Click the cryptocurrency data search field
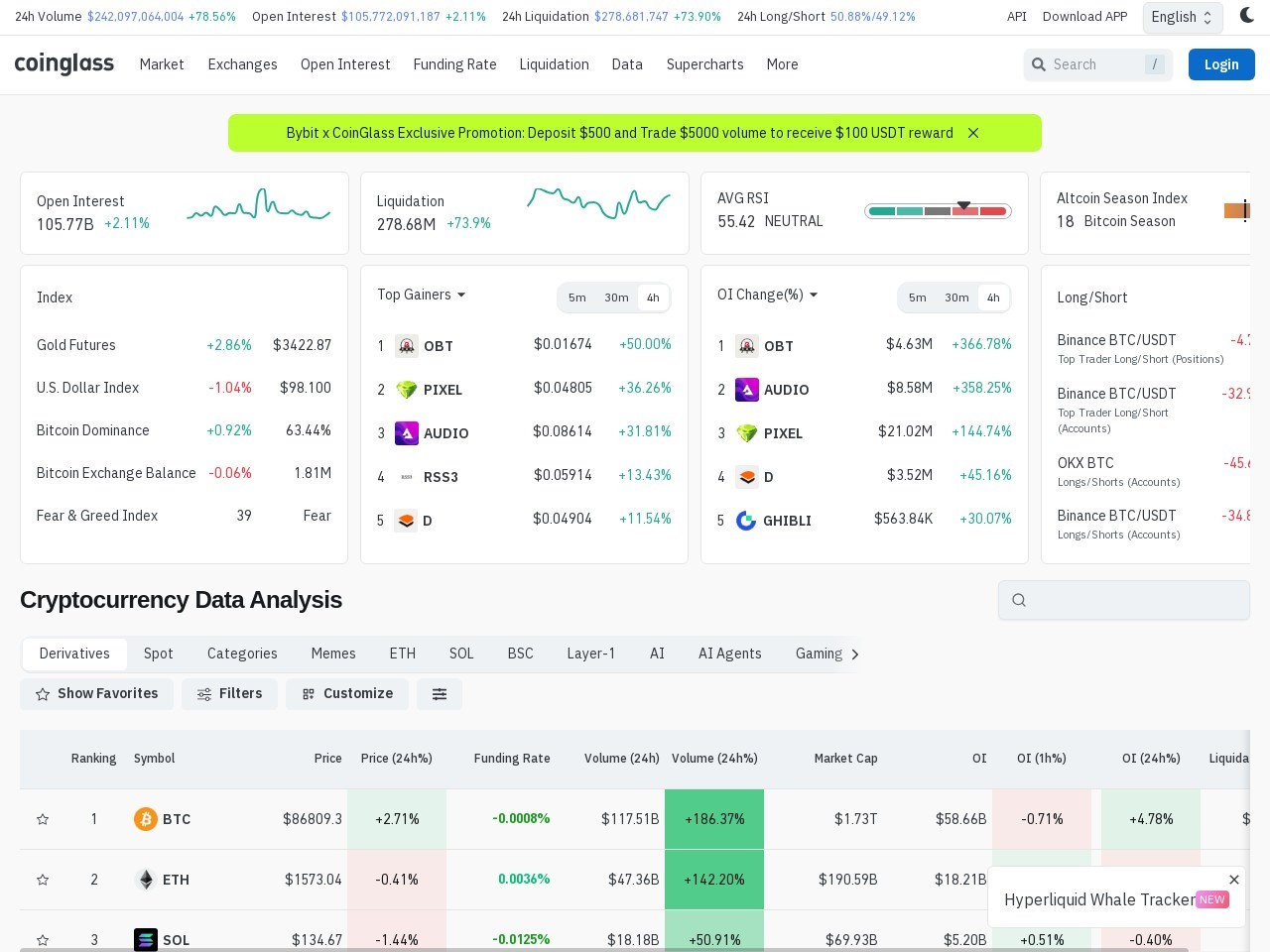The image size is (1270, 952). (x=1124, y=600)
